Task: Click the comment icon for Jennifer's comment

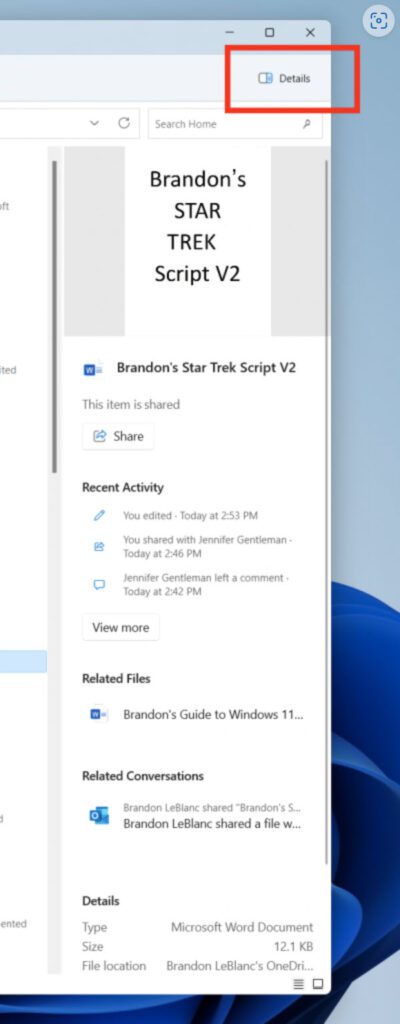Action: click(x=99, y=584)
